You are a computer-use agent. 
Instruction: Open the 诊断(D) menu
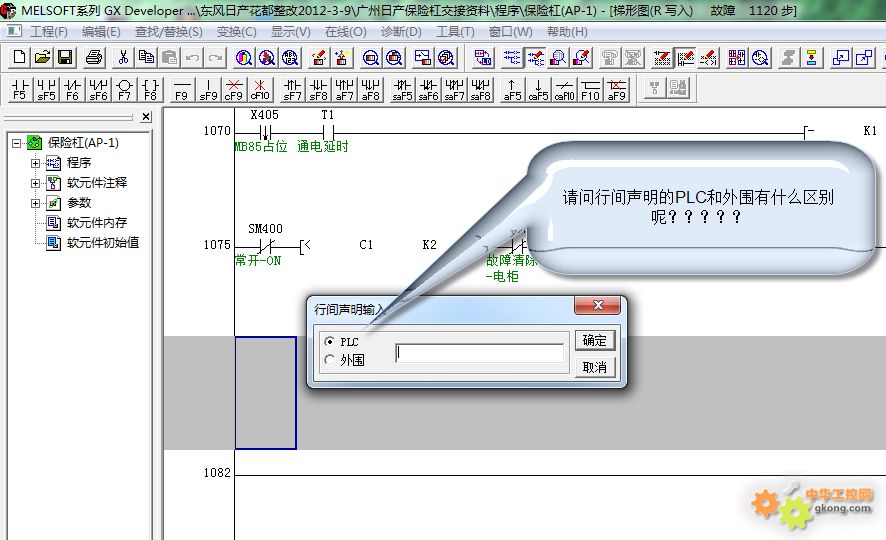coord(401,32)
